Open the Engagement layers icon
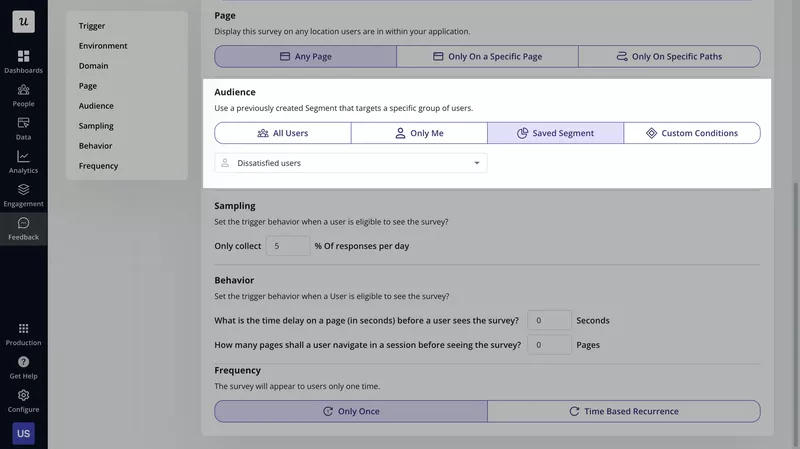800x449 pixels. coord(23,190)
